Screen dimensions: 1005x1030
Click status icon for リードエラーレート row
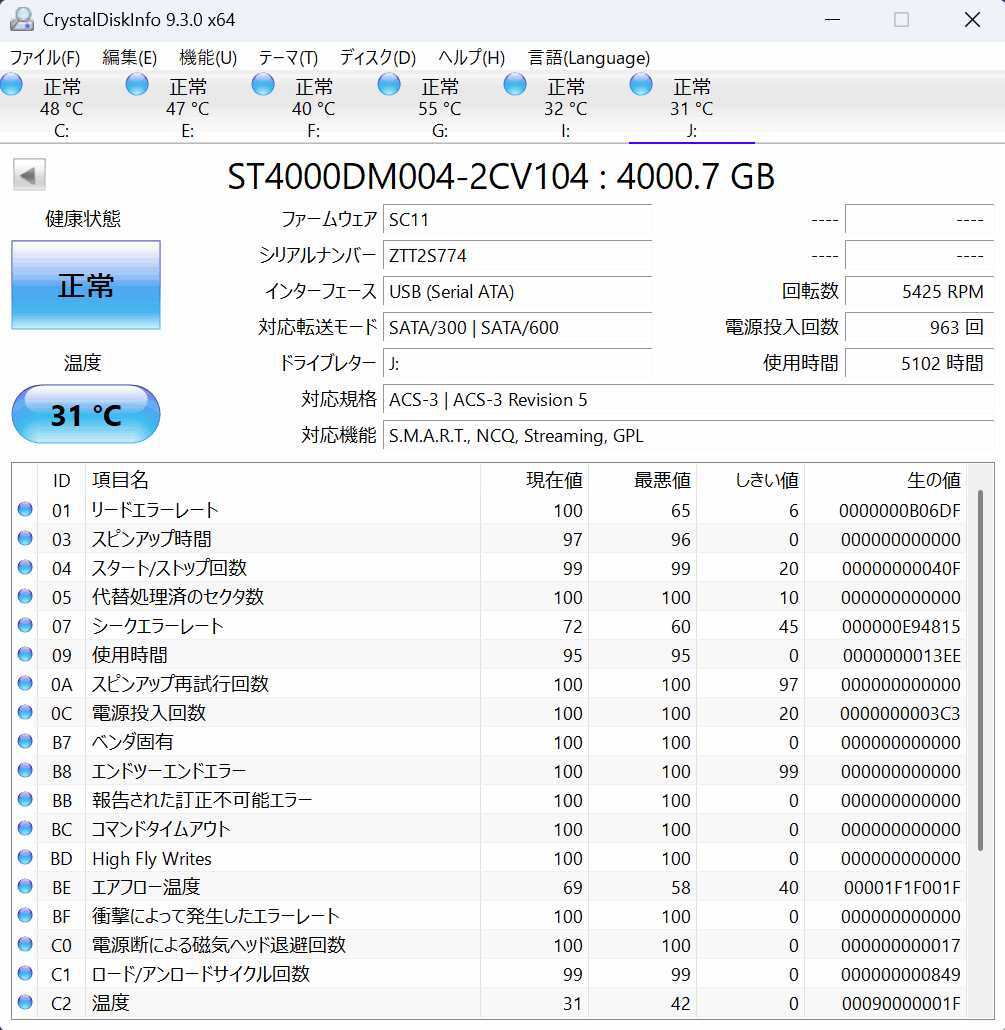point(25,509)
